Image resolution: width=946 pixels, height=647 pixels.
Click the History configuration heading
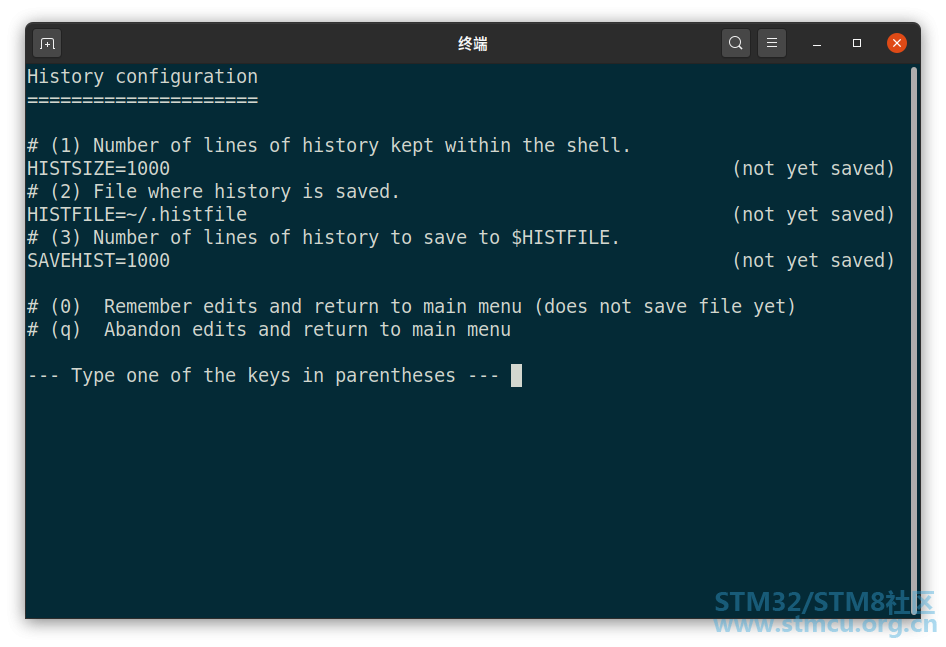pos(142,77)
